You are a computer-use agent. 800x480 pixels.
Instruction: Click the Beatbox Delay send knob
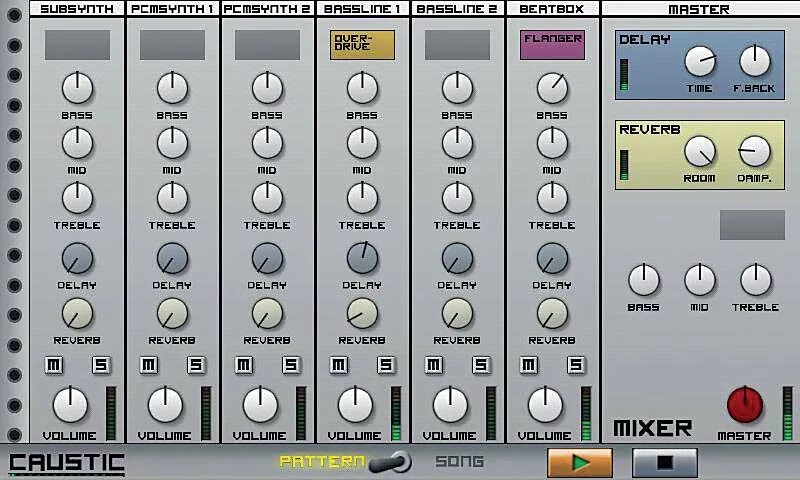pos(552,258)
